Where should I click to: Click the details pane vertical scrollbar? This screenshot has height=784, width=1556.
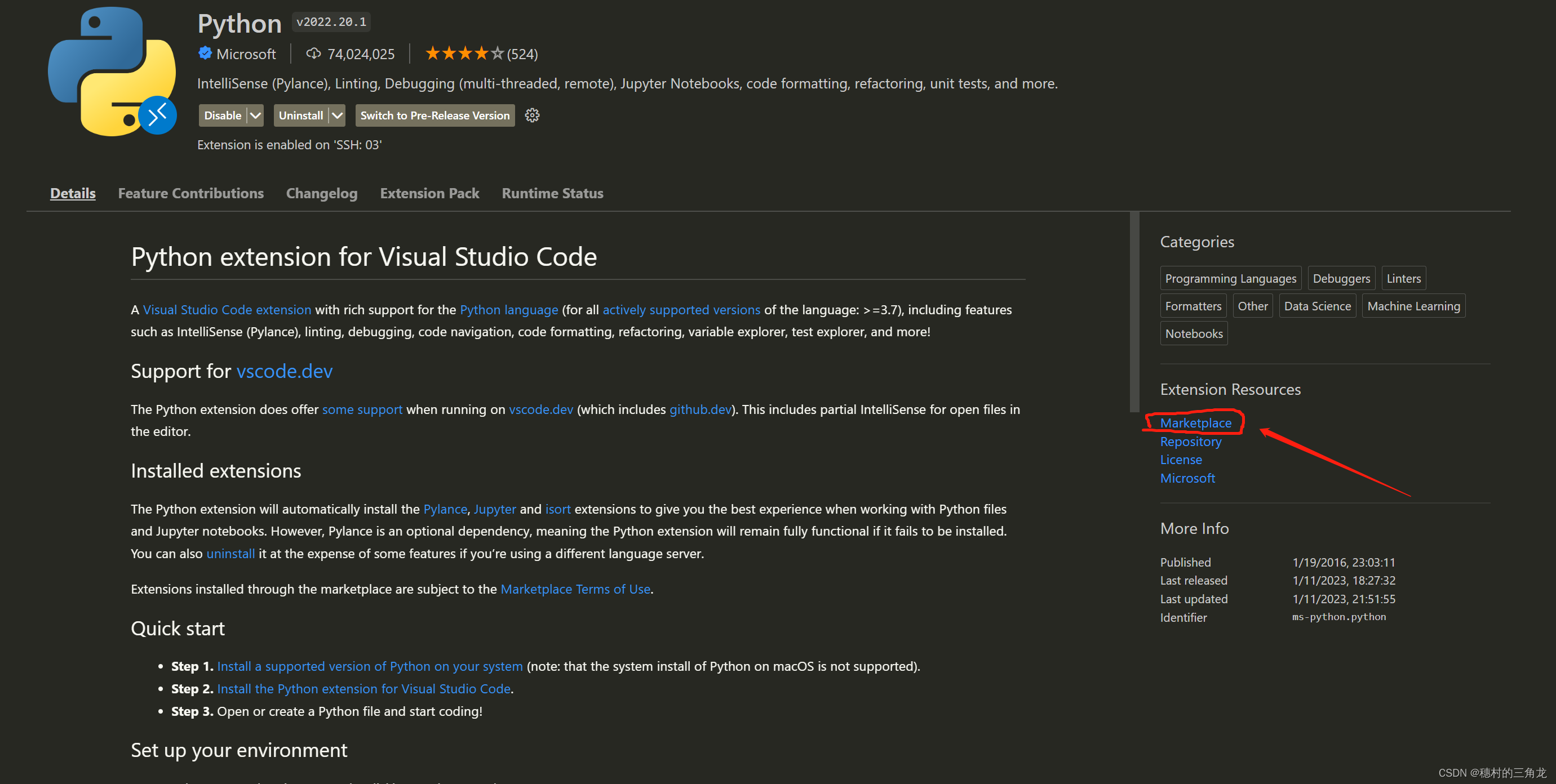point(1134,311)
